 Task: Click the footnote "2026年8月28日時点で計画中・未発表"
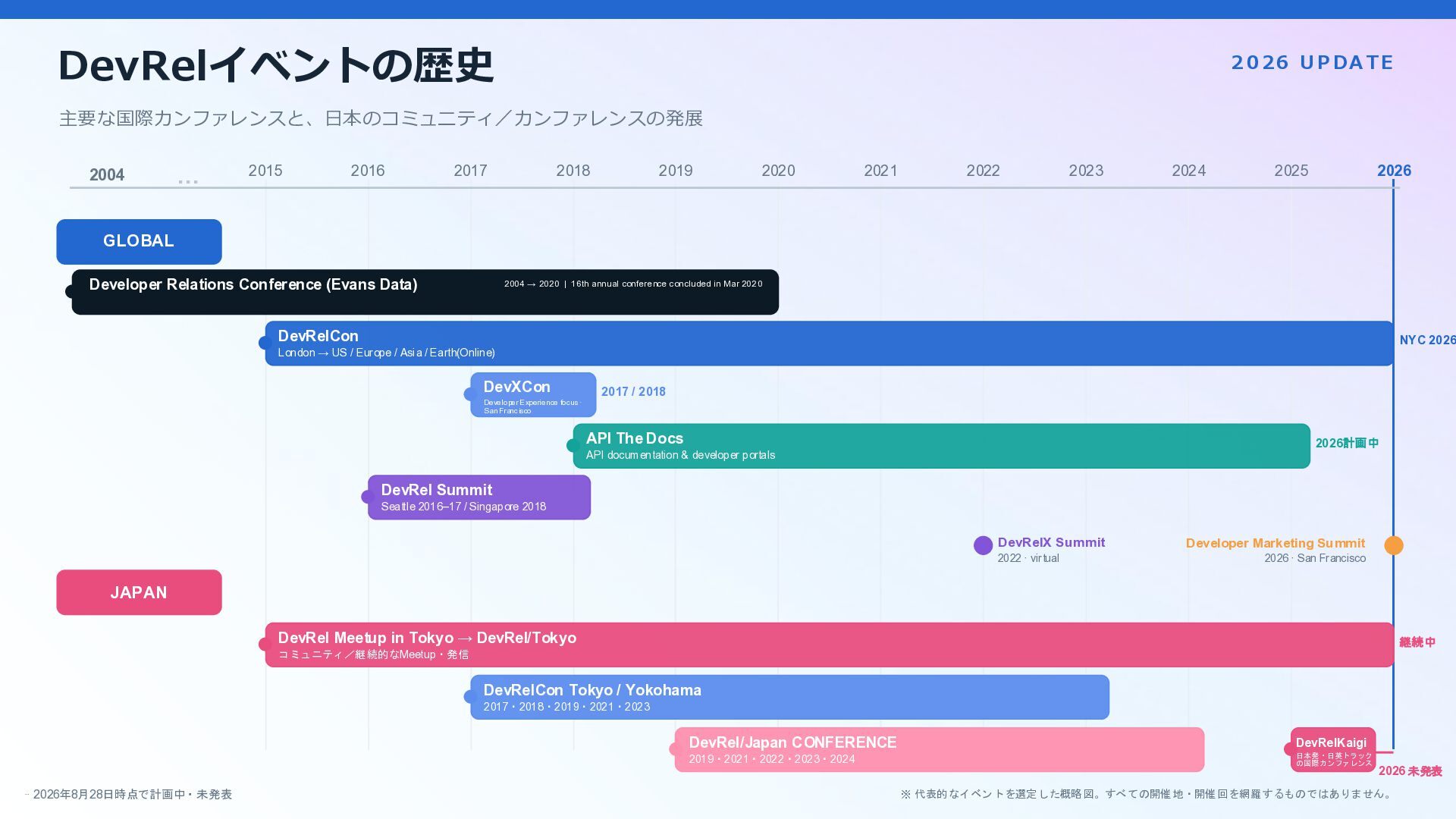coord(133,794)
